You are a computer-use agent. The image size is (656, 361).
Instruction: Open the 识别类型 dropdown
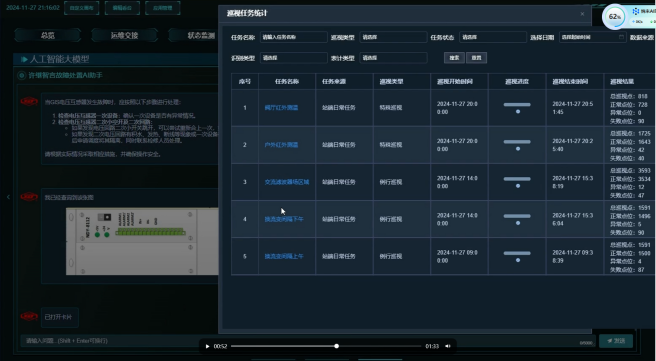(x=294, y=58)
